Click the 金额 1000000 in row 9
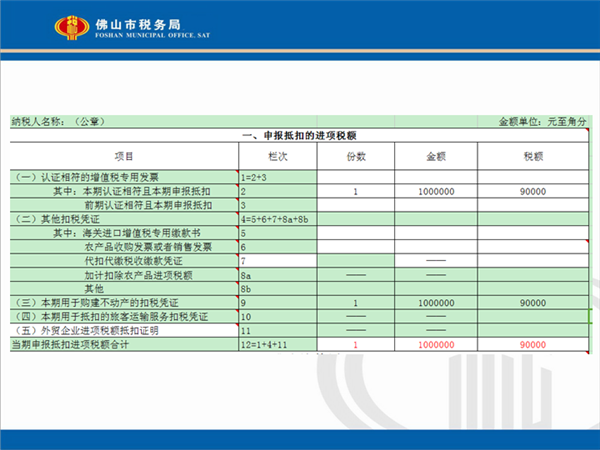600x450 pixels. click(436, 303)
